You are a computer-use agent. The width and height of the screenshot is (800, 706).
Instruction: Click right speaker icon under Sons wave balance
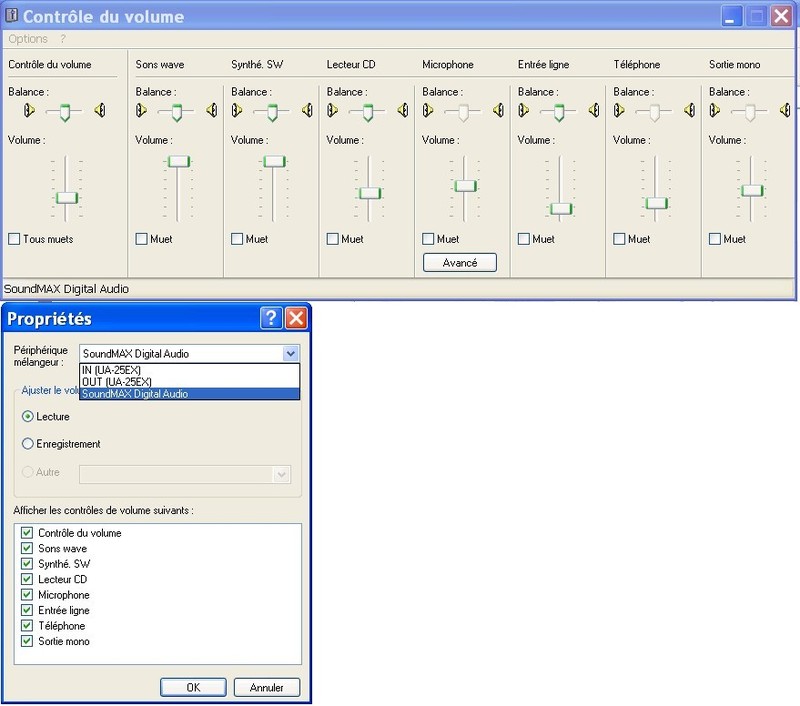[211, 111]
